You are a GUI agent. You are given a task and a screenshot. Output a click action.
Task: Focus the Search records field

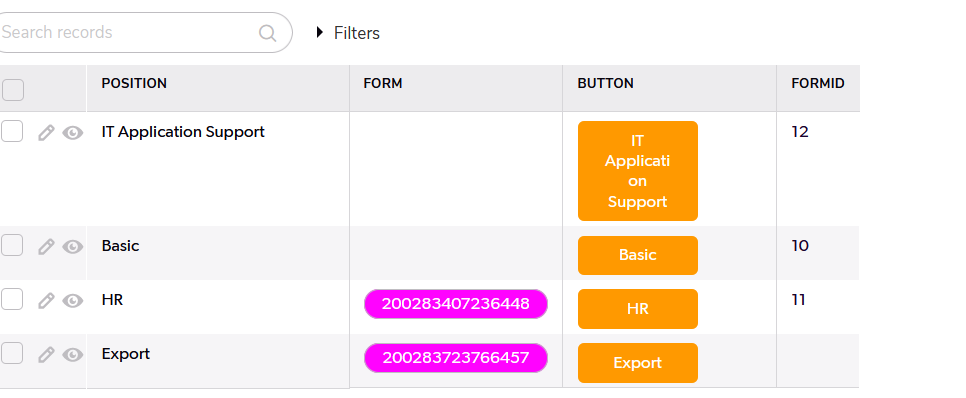129,32
